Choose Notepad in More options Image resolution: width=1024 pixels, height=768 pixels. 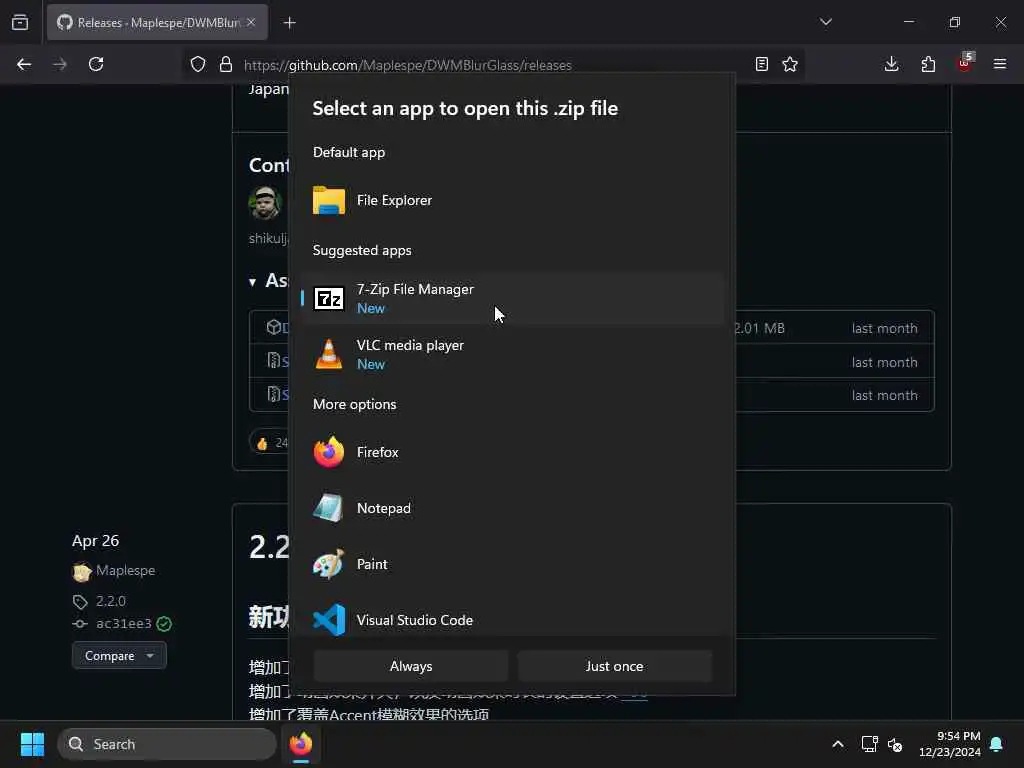click(x=512, y=508)
